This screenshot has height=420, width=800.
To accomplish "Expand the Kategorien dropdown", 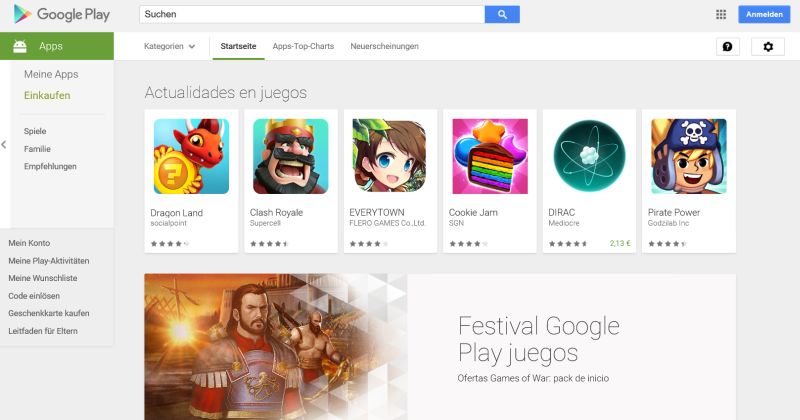I will pos(169,46).
